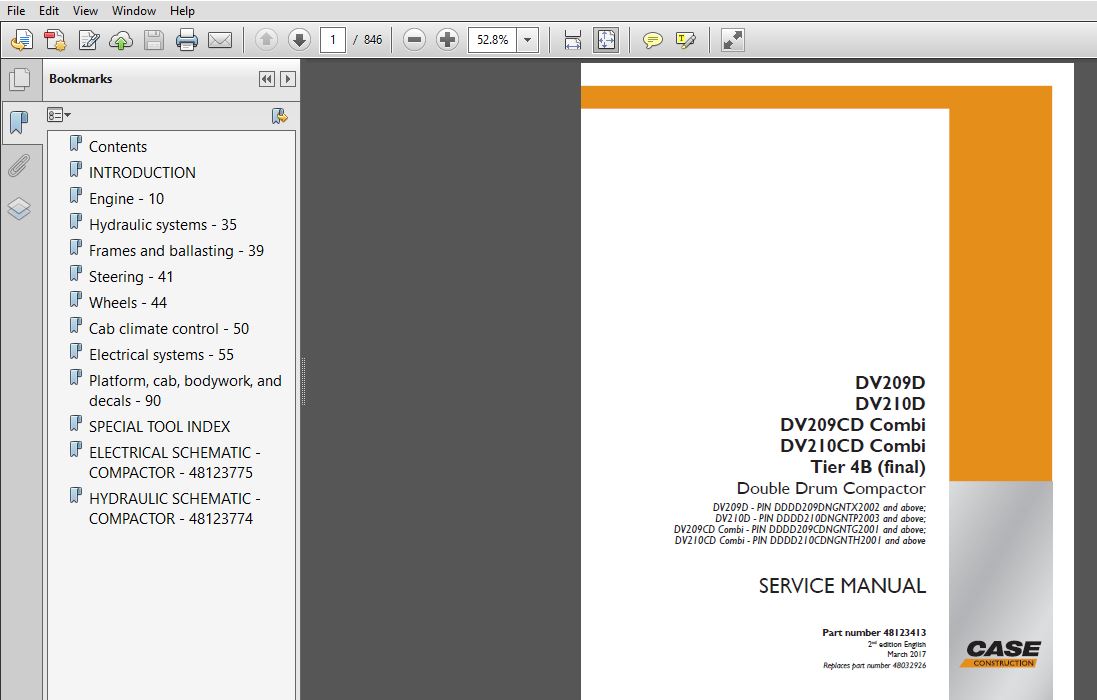Click the Highlight text tool icon
Image resolution: width=1097 pixels, height=700 pixels.
pos(686,40)
